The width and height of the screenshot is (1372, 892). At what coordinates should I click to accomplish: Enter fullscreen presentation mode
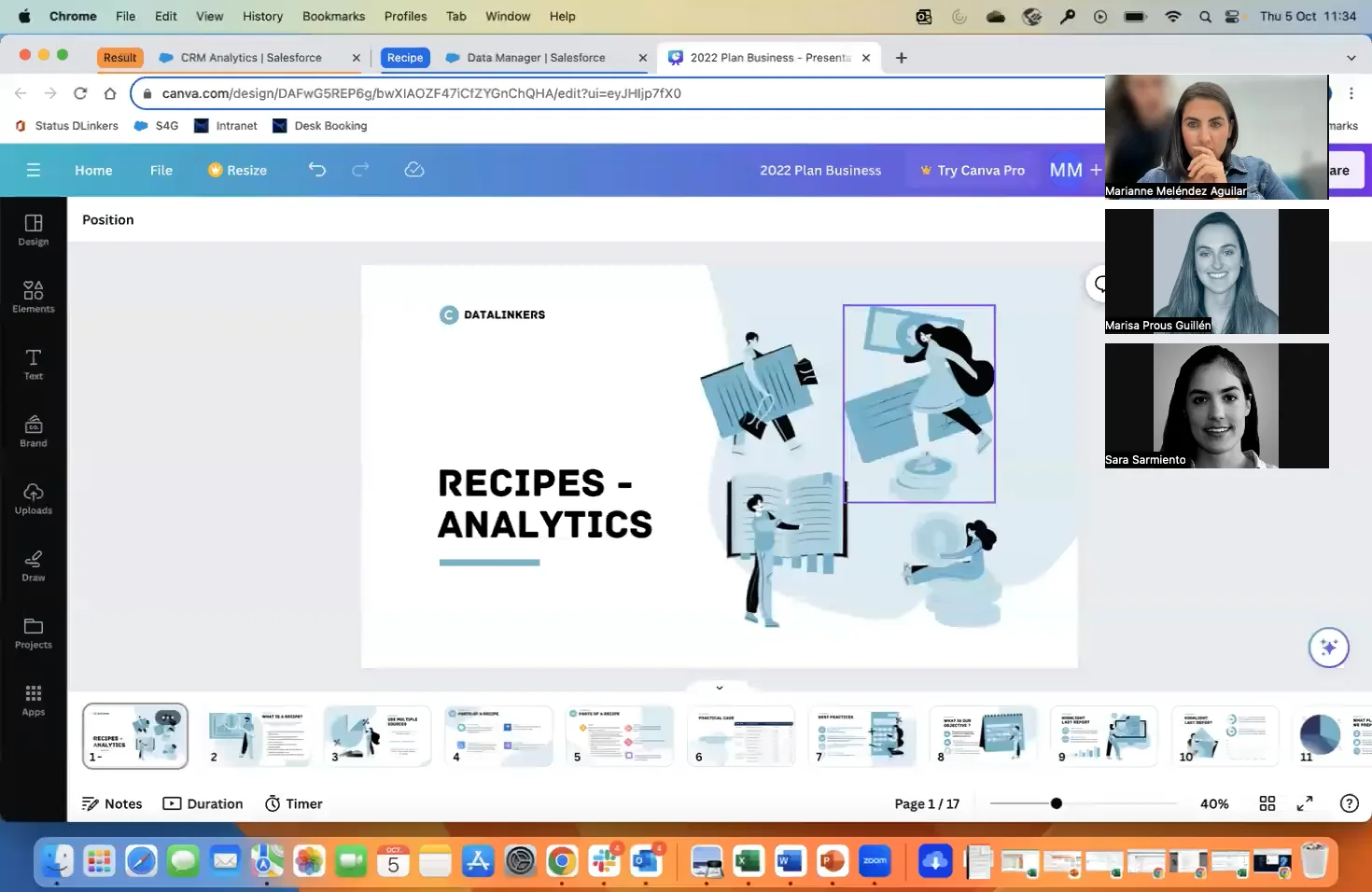point(1305,803)
